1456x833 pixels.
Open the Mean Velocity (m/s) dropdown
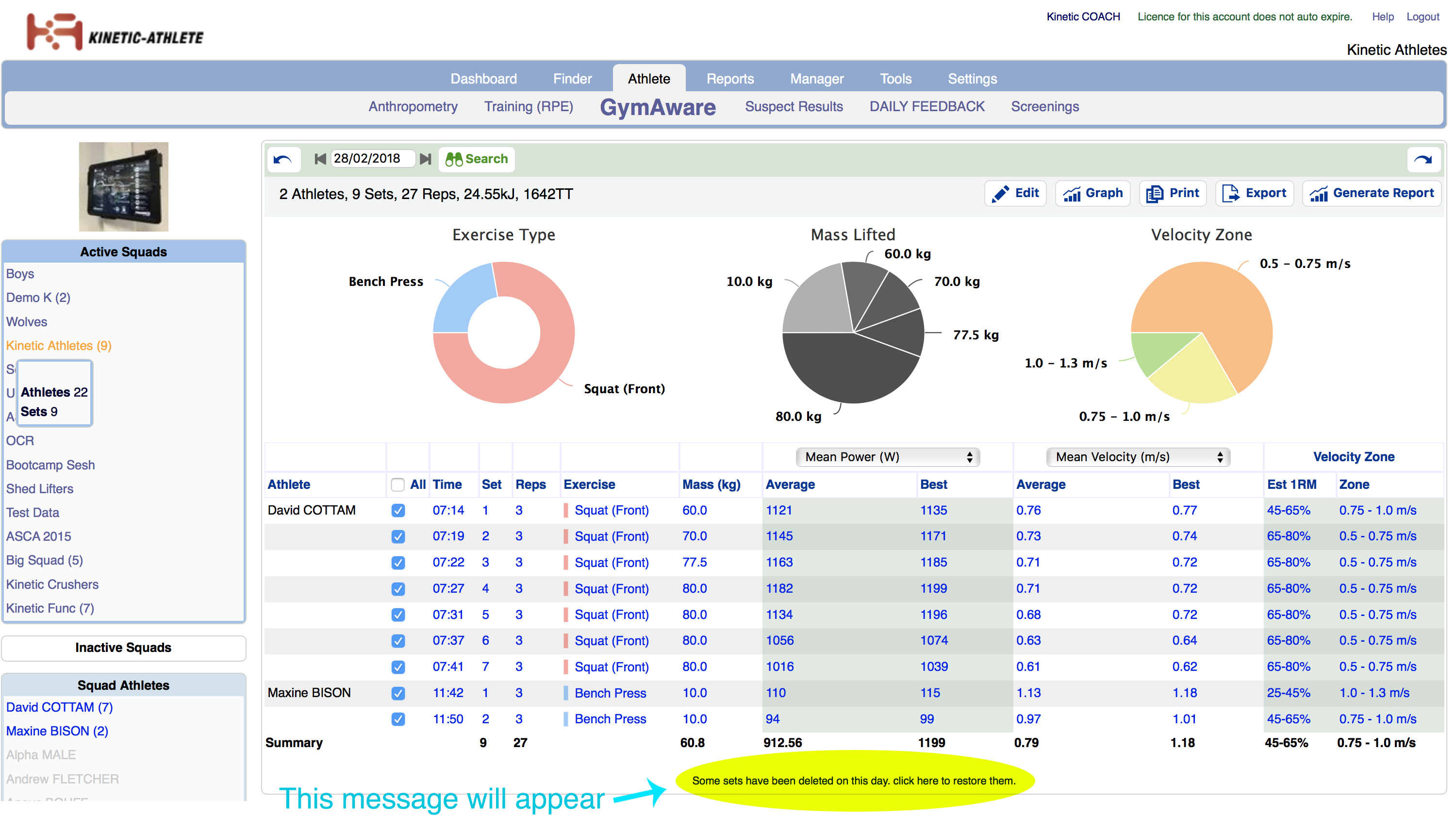(x=1138, y=457)
